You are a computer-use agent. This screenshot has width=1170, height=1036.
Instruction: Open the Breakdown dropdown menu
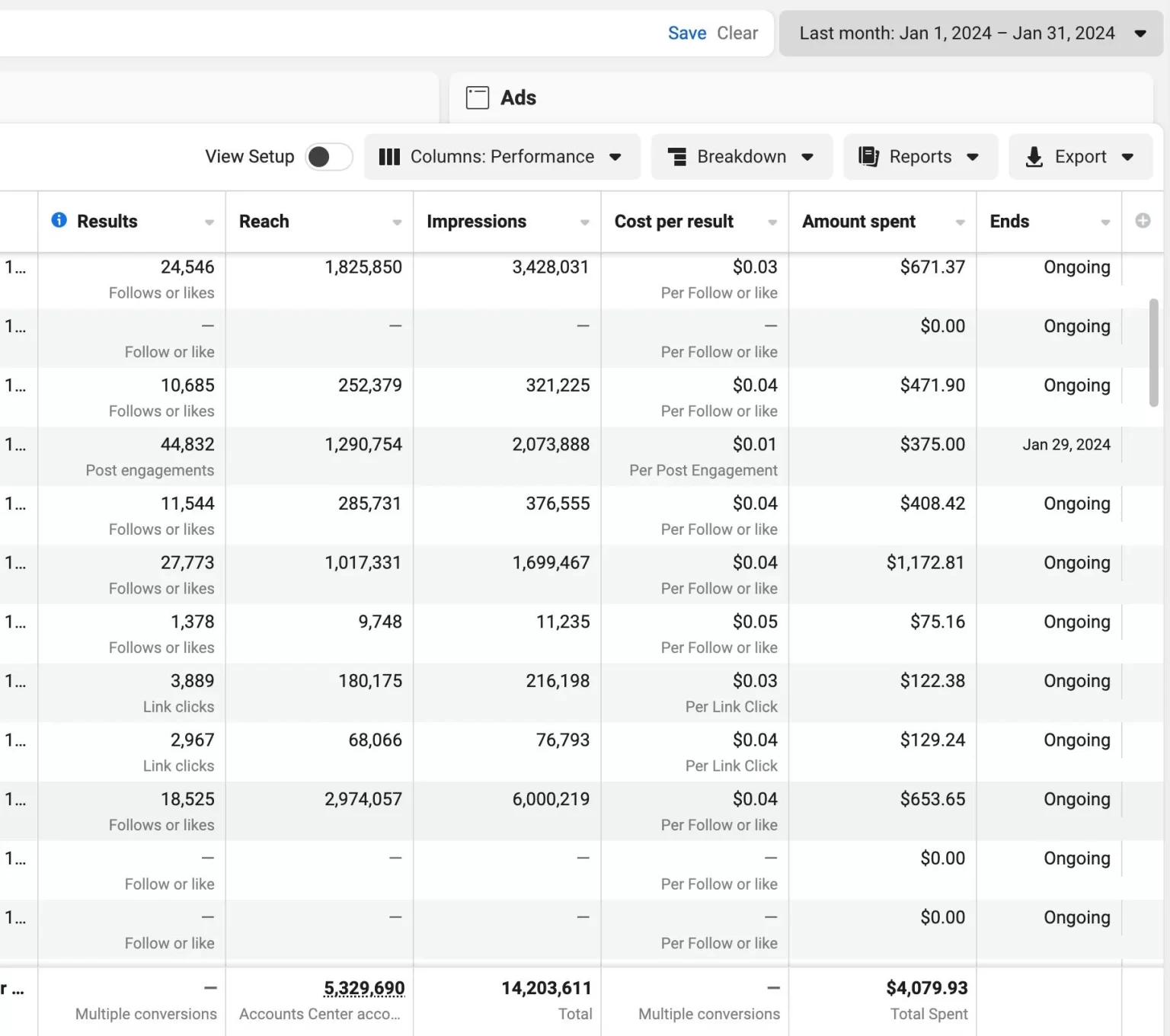coord(741,157)
